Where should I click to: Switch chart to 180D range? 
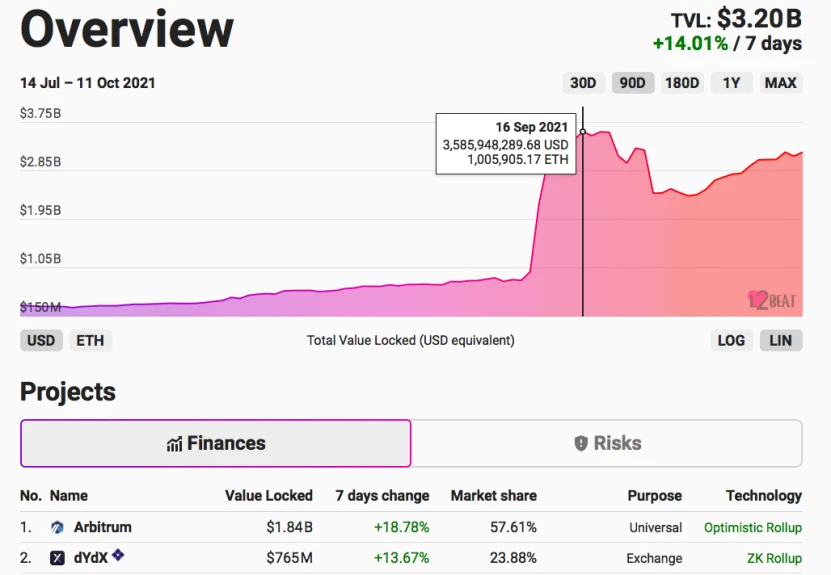click(682, 83)
